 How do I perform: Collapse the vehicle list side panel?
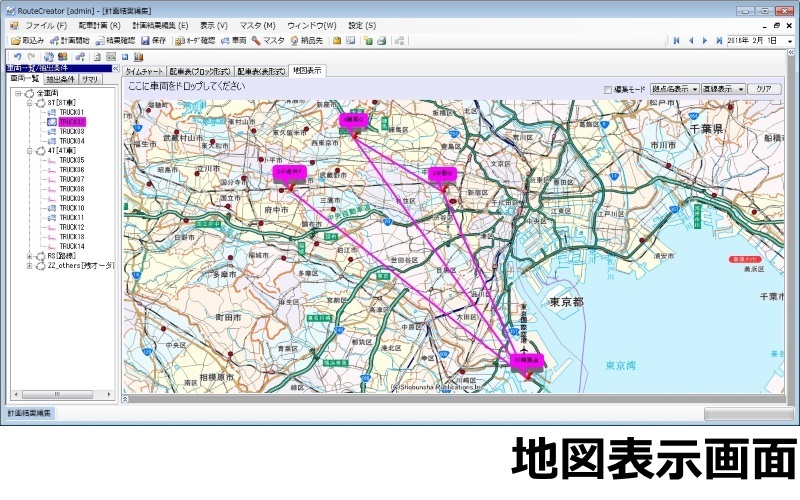point(115,68)
